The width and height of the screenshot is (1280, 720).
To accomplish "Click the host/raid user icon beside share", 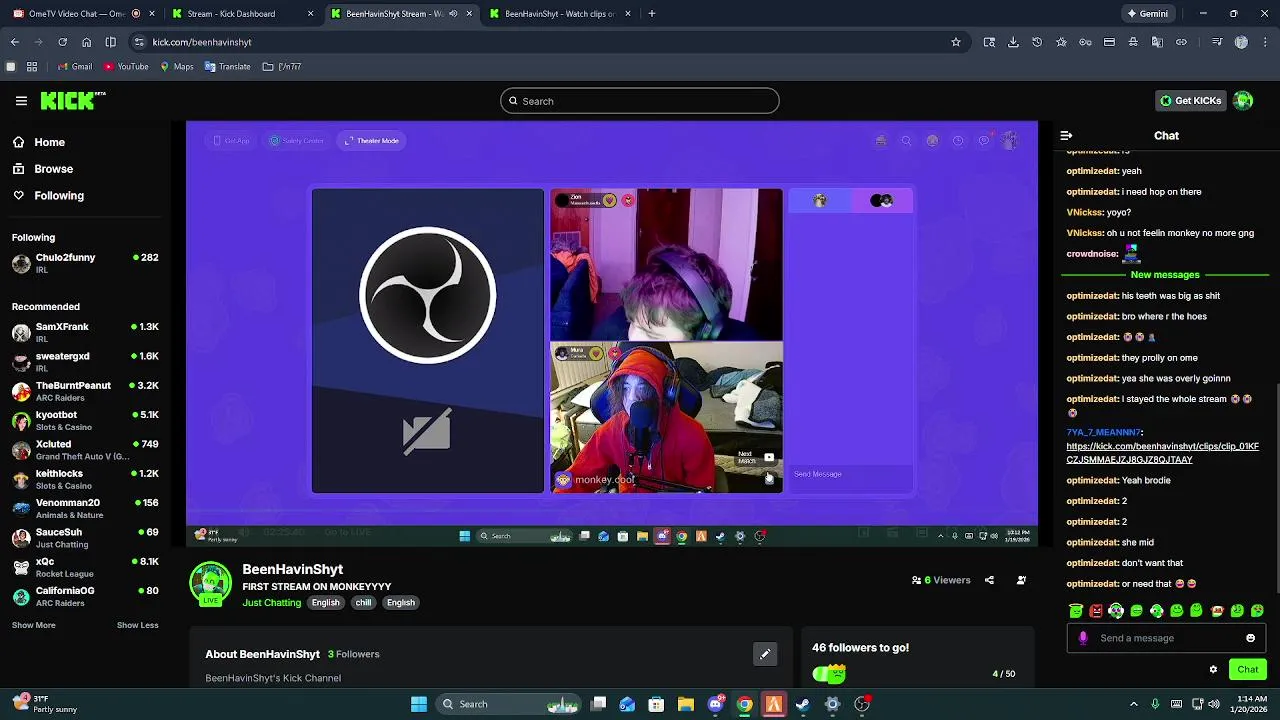I will (1021, 580).
